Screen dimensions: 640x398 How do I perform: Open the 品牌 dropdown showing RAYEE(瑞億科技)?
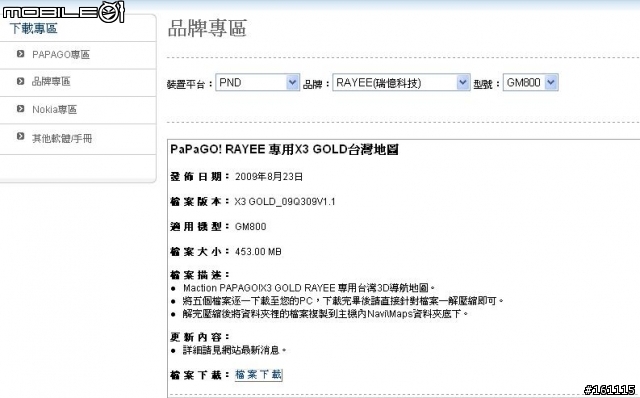401,83
